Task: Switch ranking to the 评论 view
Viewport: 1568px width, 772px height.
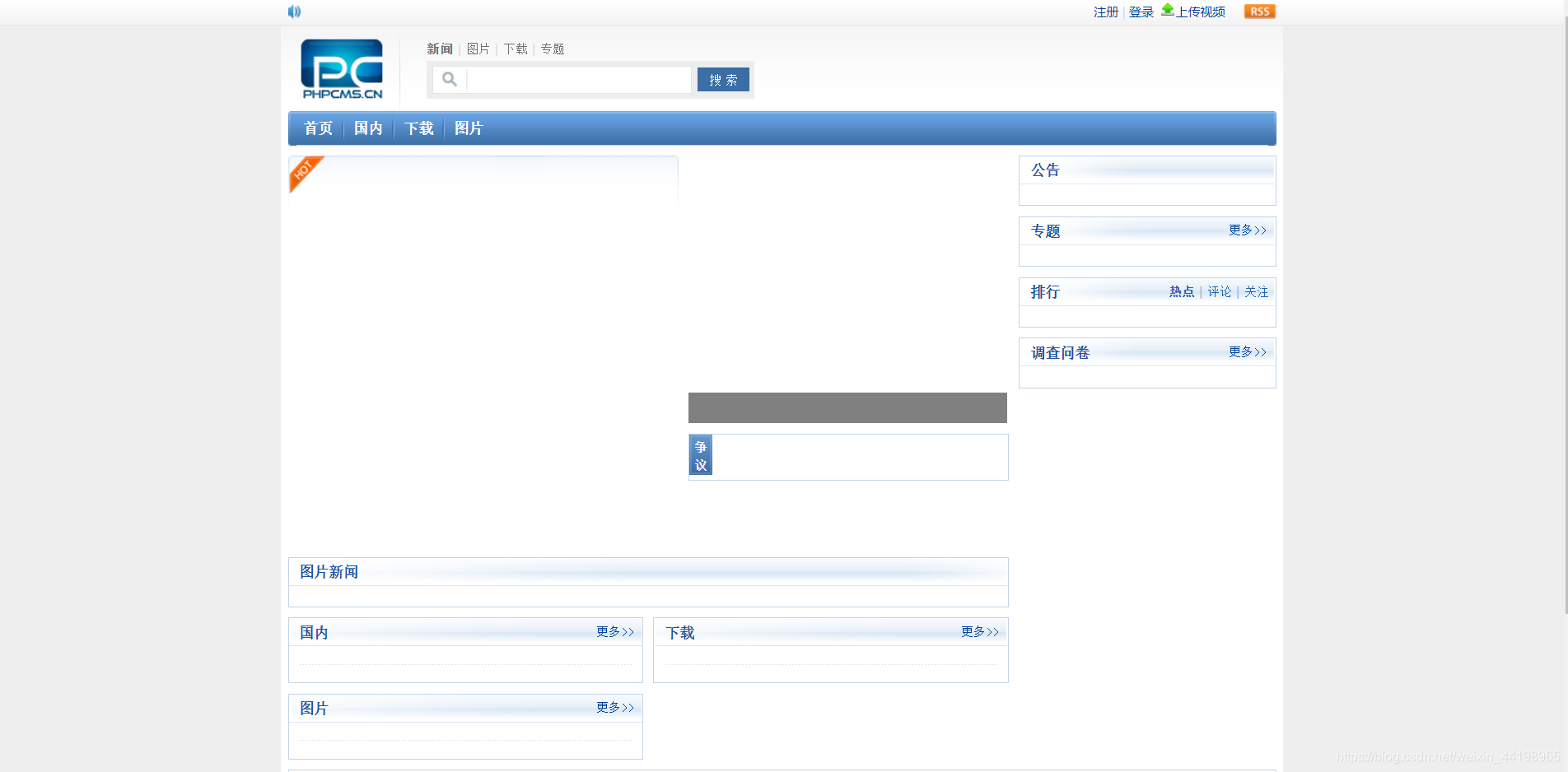Action: pyautogui.click(x=1220, y=291)
